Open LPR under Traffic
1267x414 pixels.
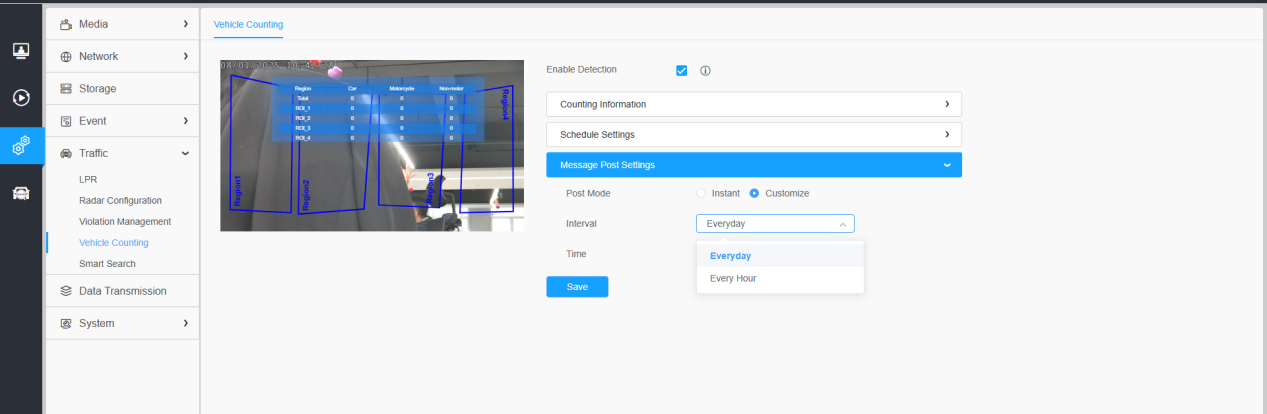click(x=88, y=180)
